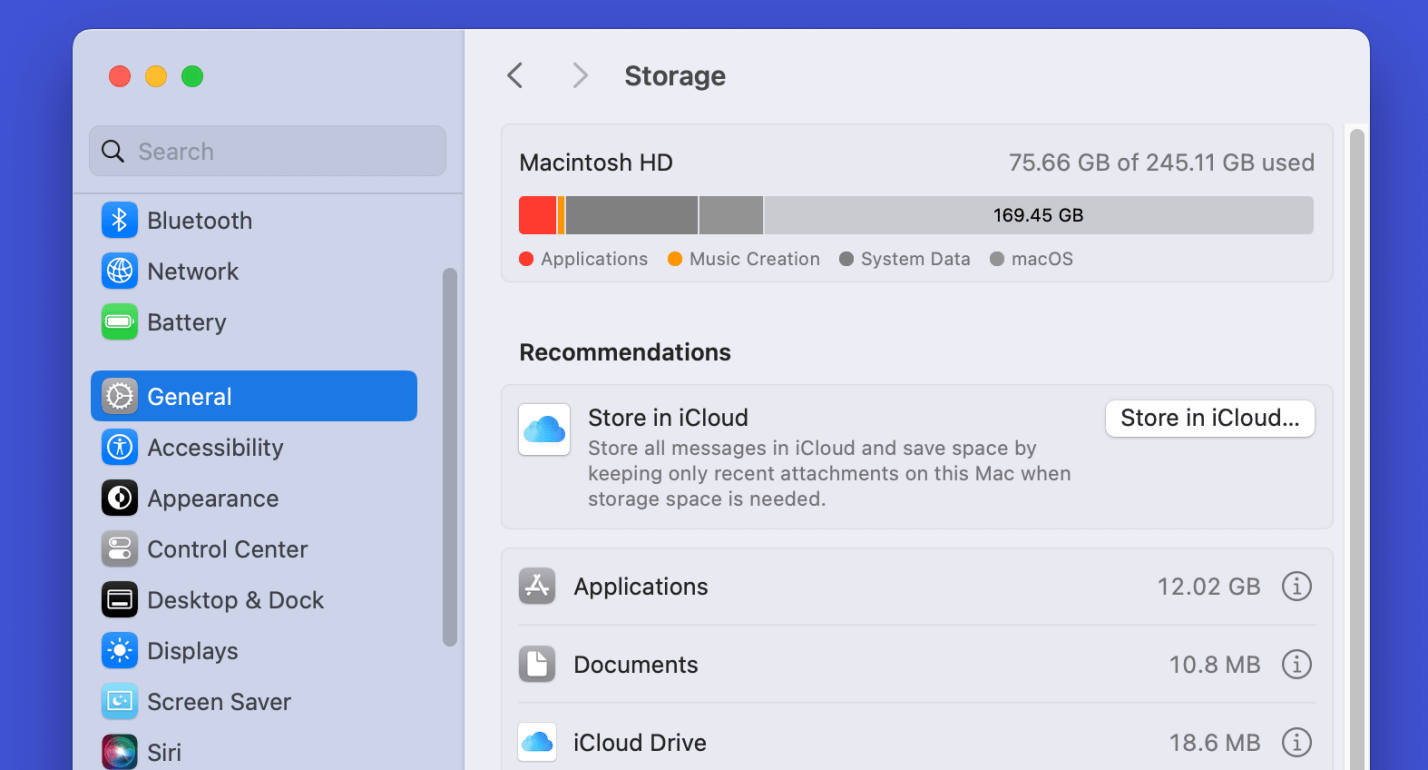Click the grayed-out forward chevron

579,75
